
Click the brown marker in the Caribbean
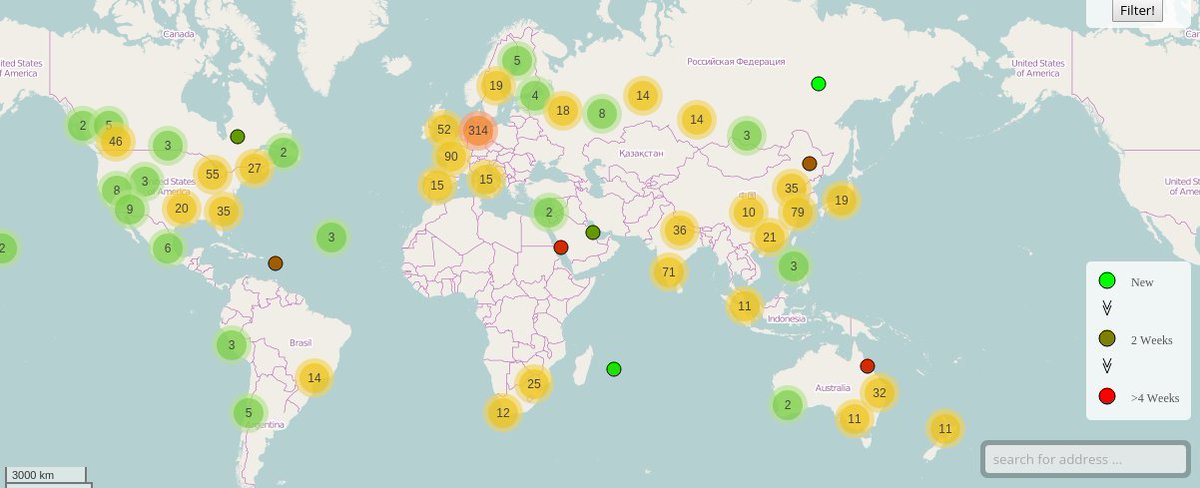tap(276, 263)
